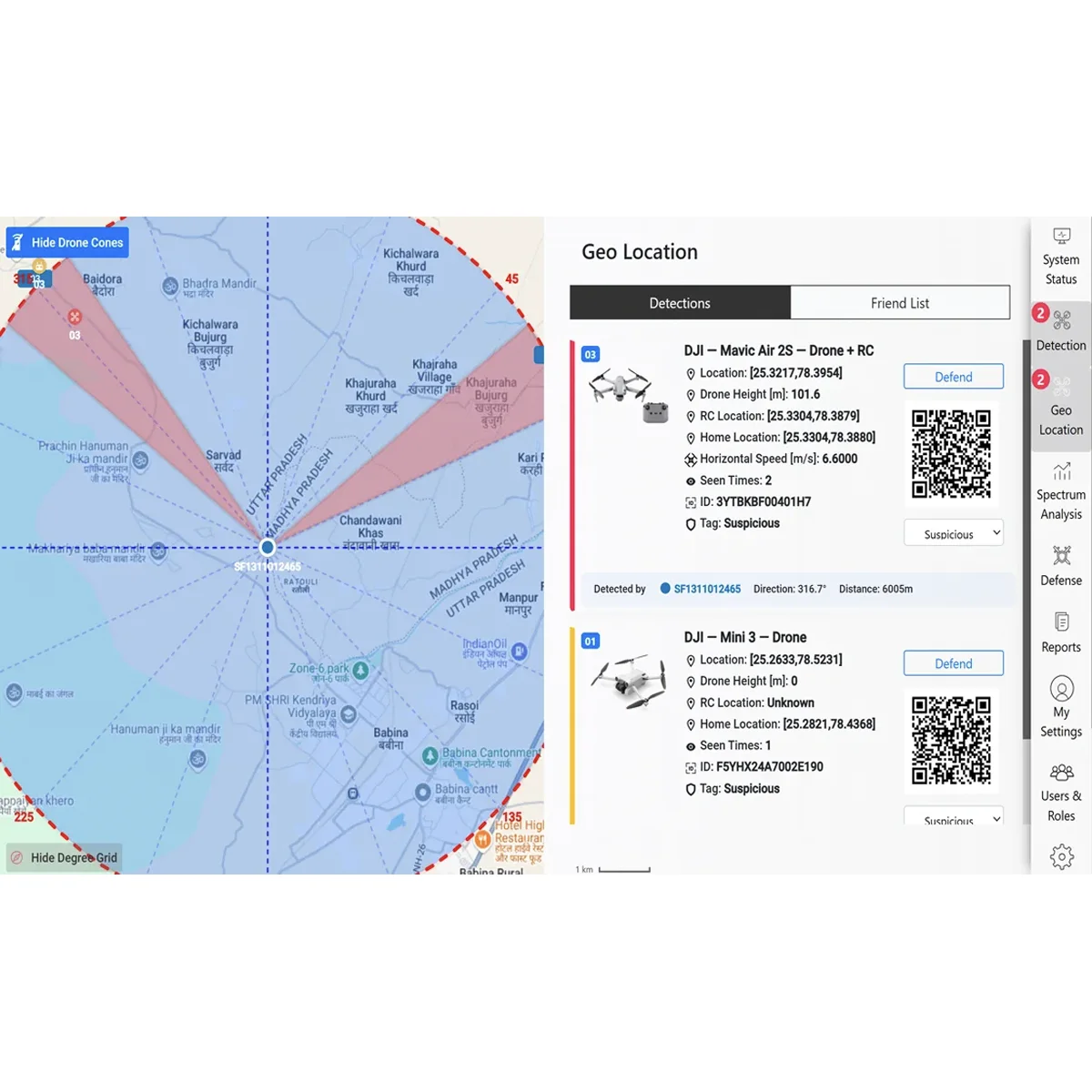The width and height of the screenshot is (1092, 1092).
Task: Click the gear settings icon in sidebar
Action: click(x=1061, y=856)
